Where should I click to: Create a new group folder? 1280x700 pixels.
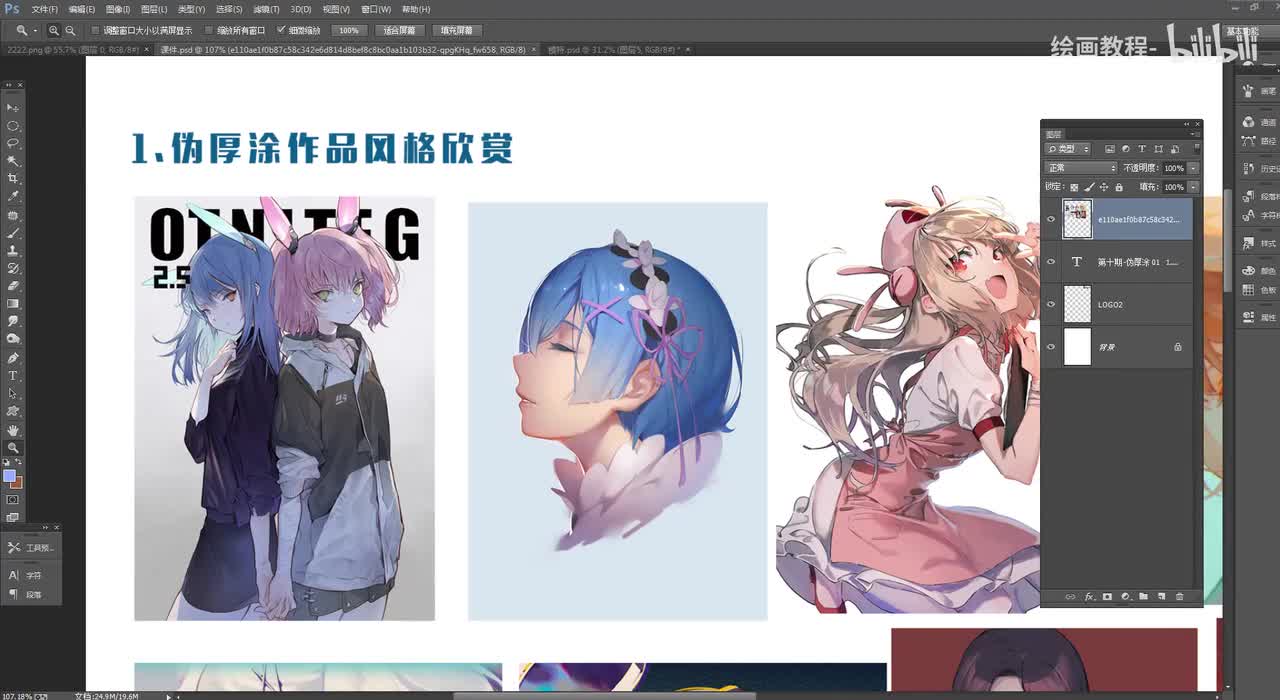(1143, 597)
